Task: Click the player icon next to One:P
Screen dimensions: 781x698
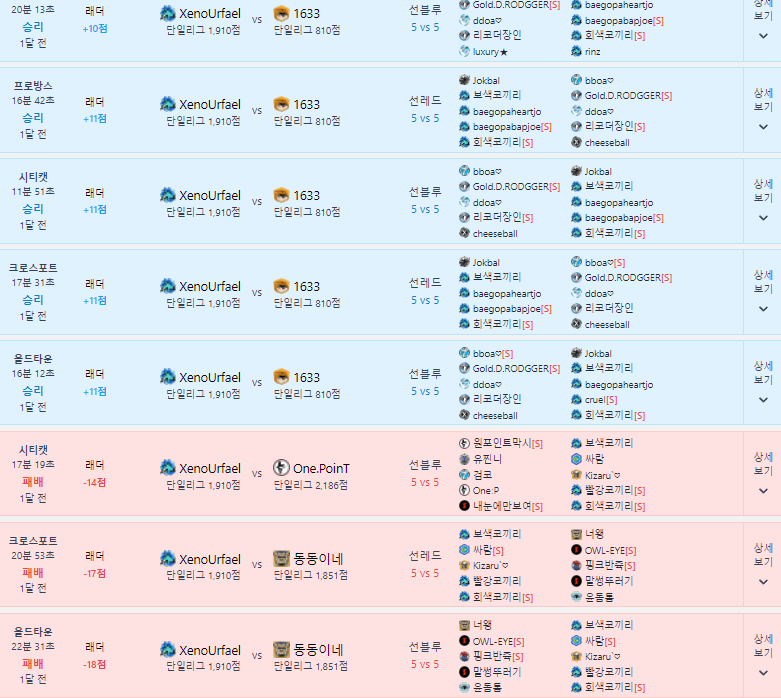Action: [465, 490]
